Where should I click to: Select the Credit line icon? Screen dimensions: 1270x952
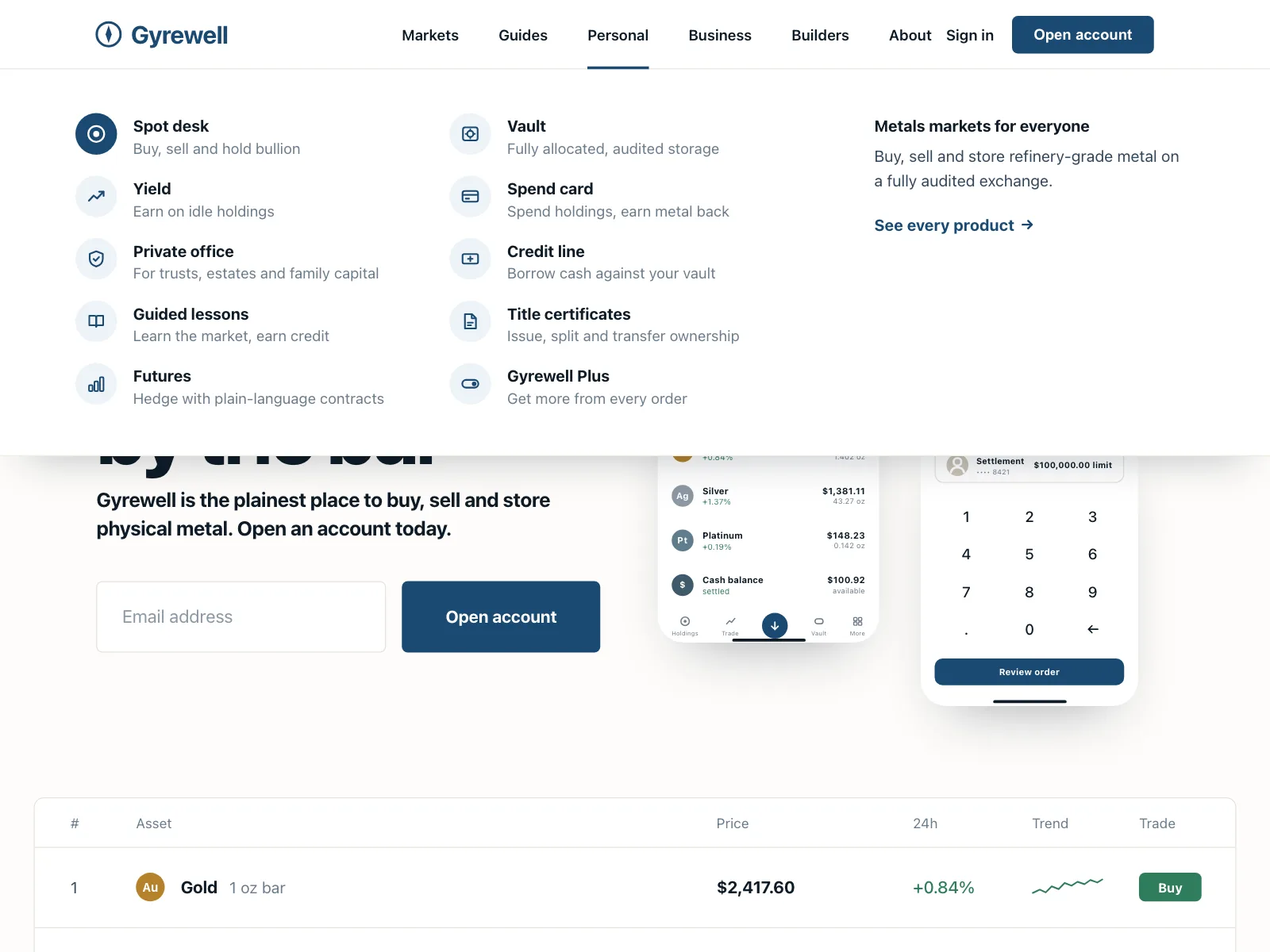coord(471,259)
